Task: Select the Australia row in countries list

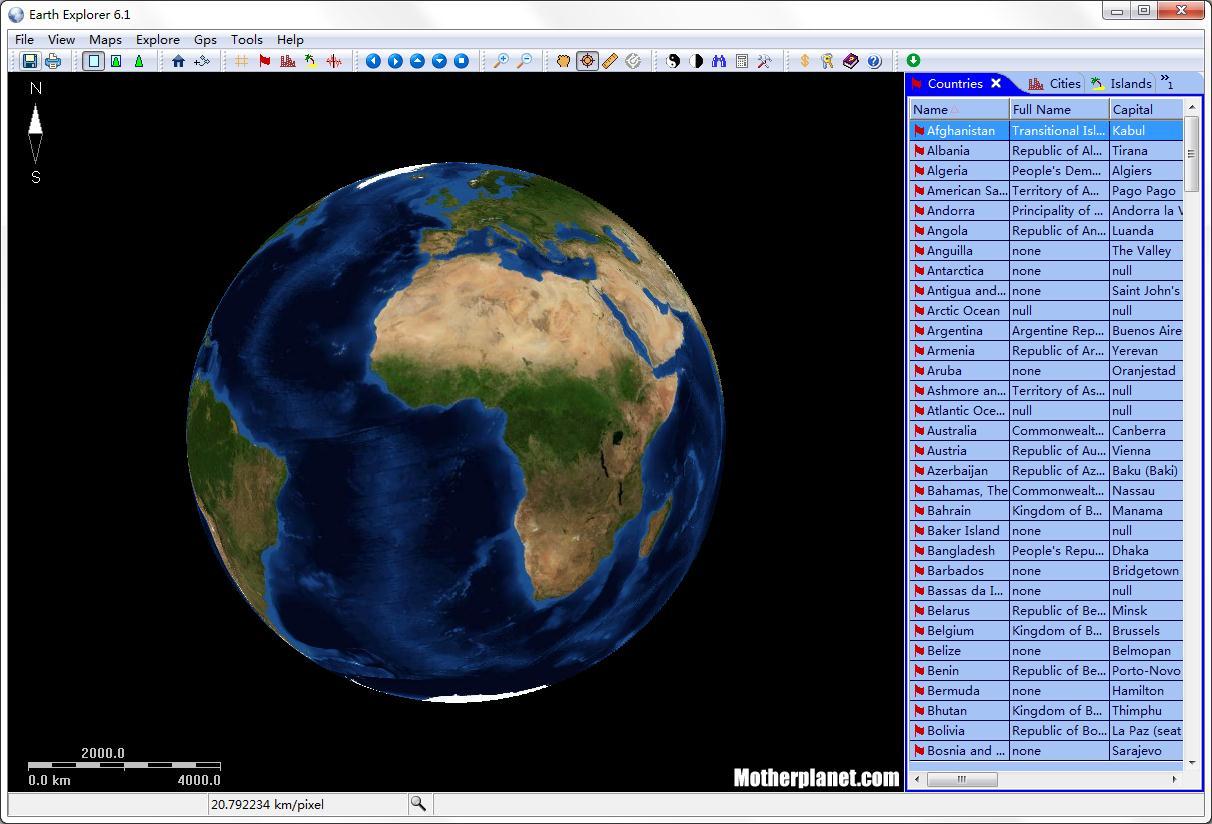Action: pos(951,431)
